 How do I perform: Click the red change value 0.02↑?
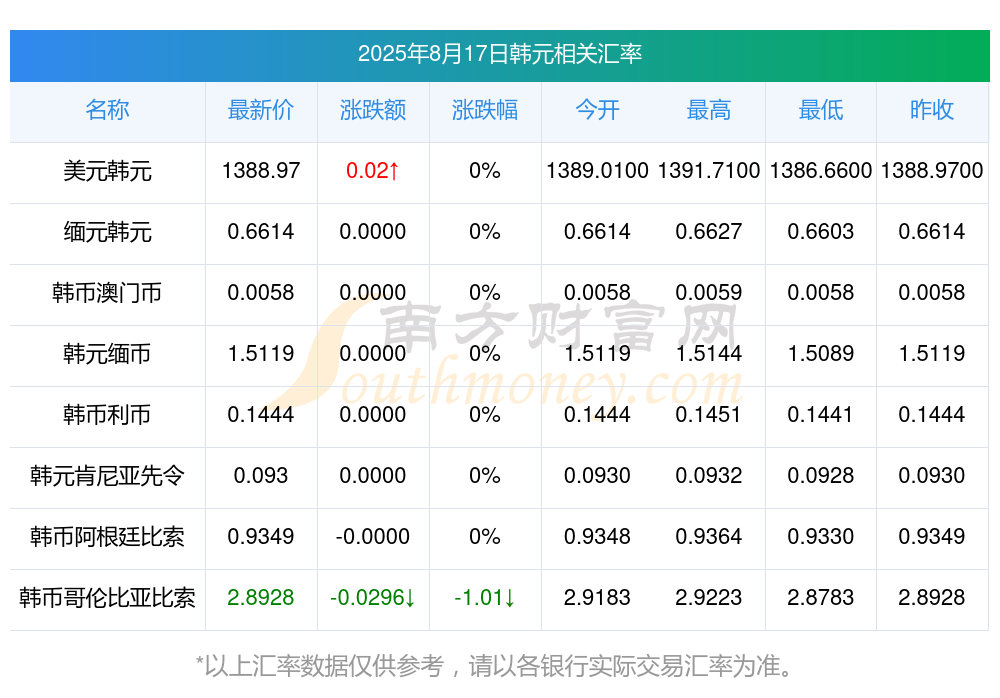[373, 171]
